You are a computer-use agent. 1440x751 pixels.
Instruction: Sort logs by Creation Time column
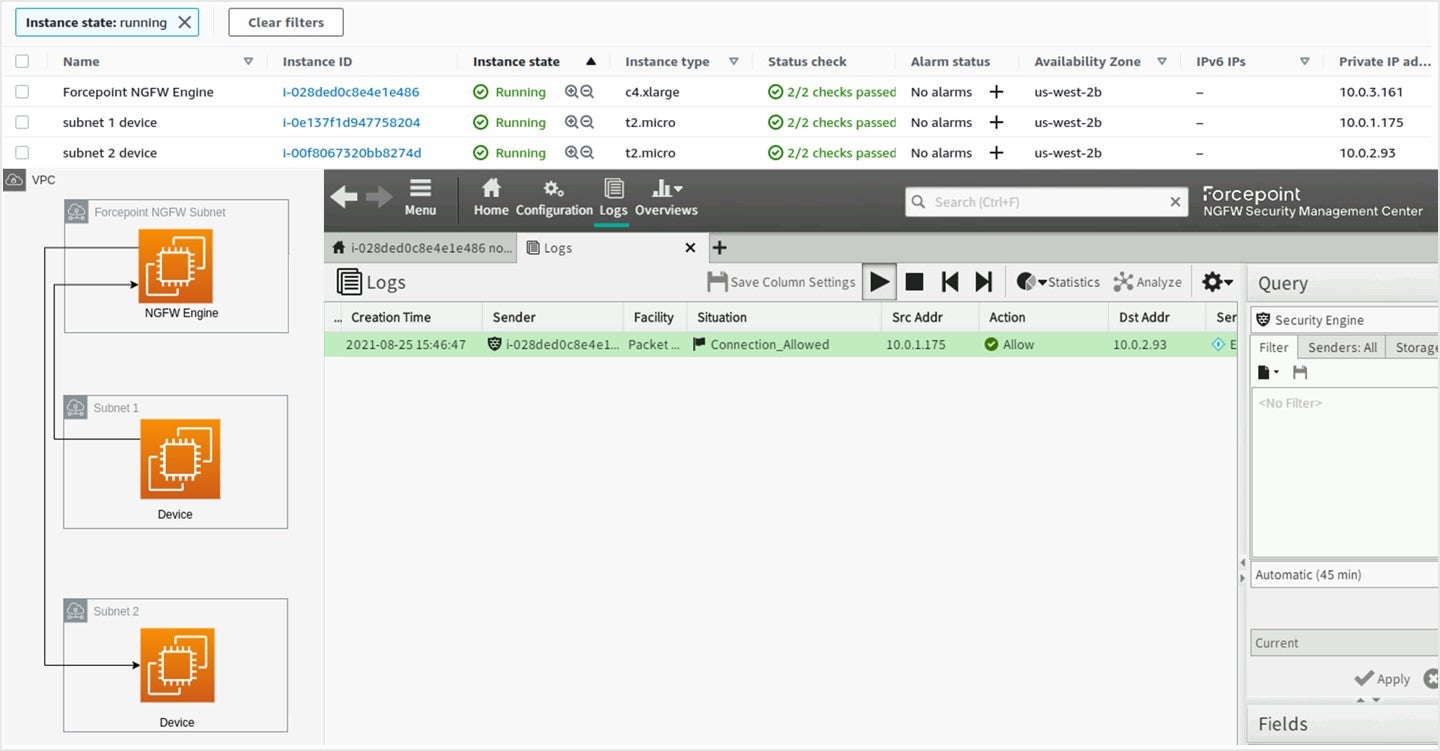click(391, 317)
